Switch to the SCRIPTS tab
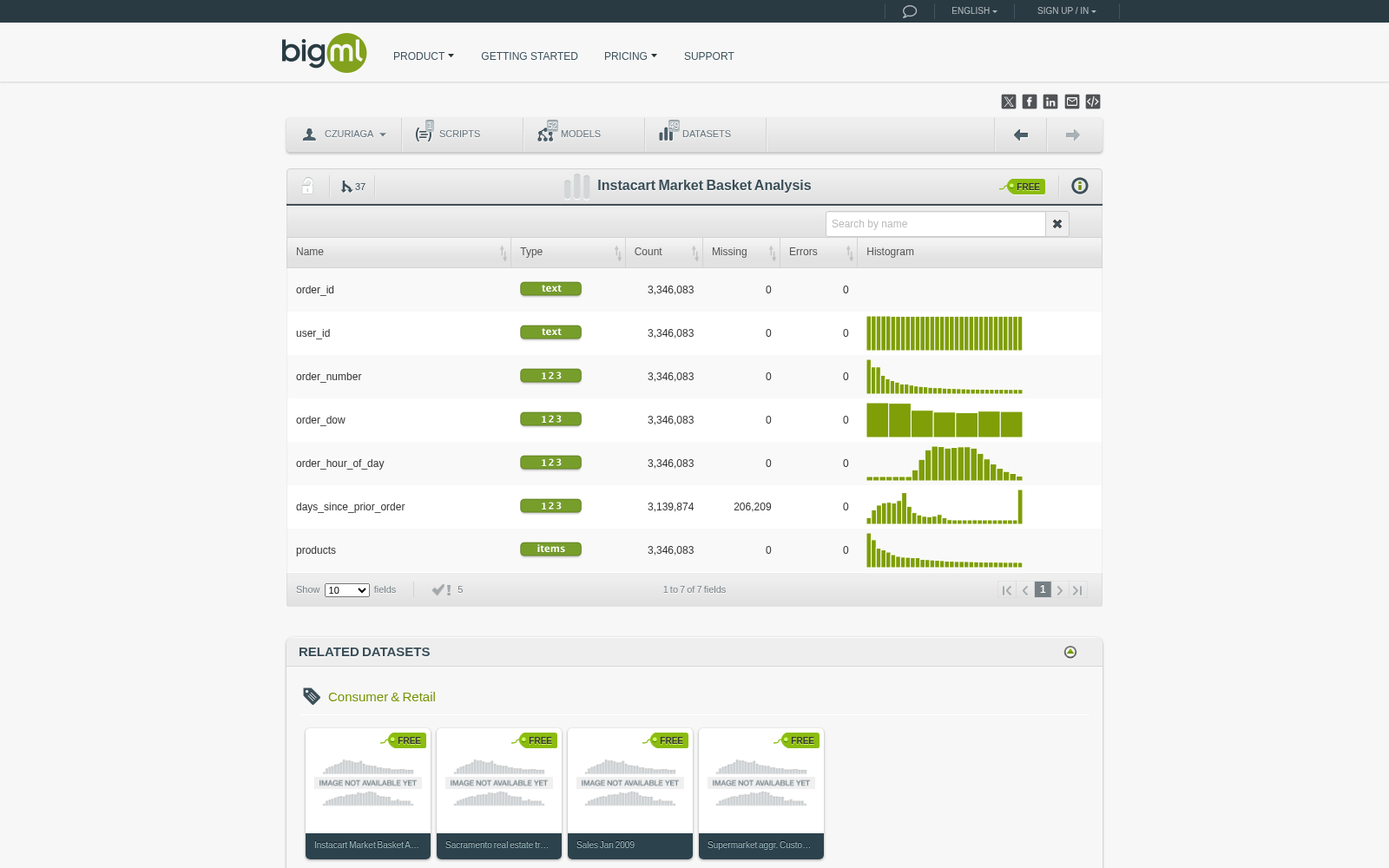1389x868 pixels. click(463, 135)
